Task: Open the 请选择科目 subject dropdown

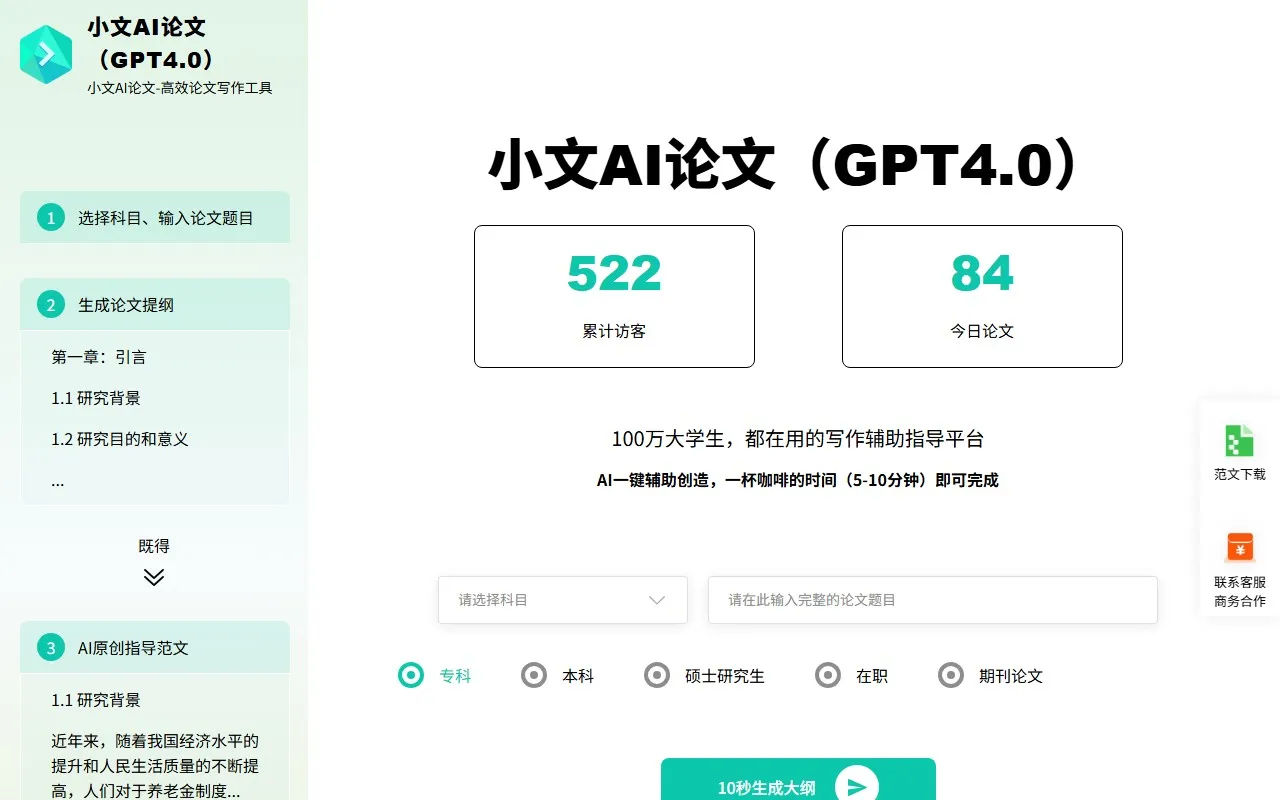Action: [x=562, y=600]
